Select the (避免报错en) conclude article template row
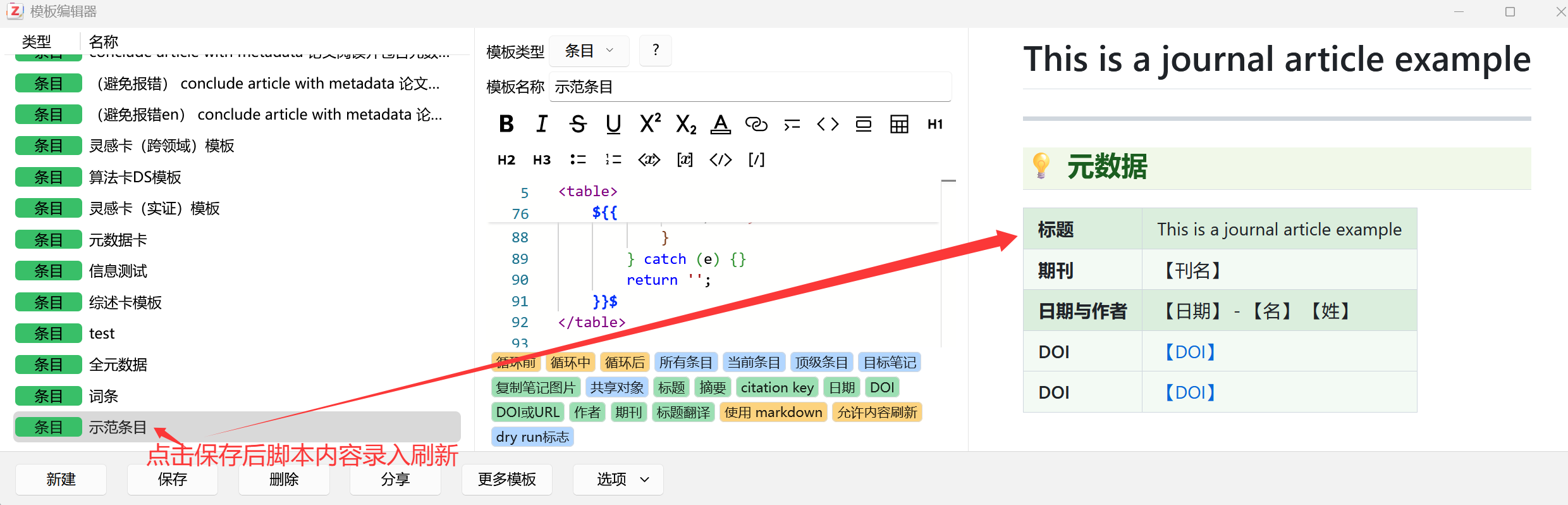The image size is (1568, 505). coord(237,115)
